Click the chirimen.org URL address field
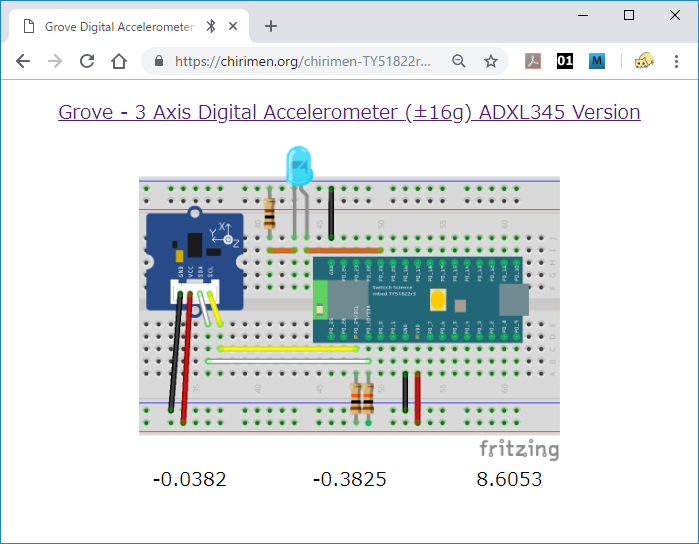The image size is (699, 544). [303, 61]
